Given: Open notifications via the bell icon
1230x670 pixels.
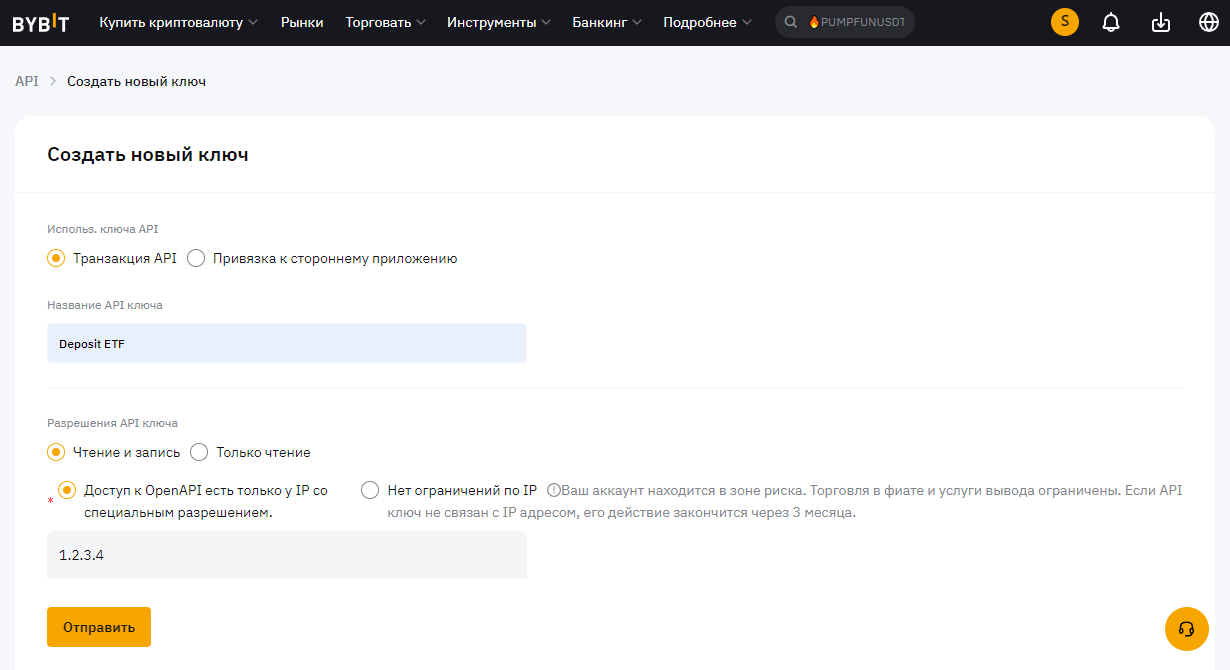Looking at the screenshot, I should (1110, 20).
